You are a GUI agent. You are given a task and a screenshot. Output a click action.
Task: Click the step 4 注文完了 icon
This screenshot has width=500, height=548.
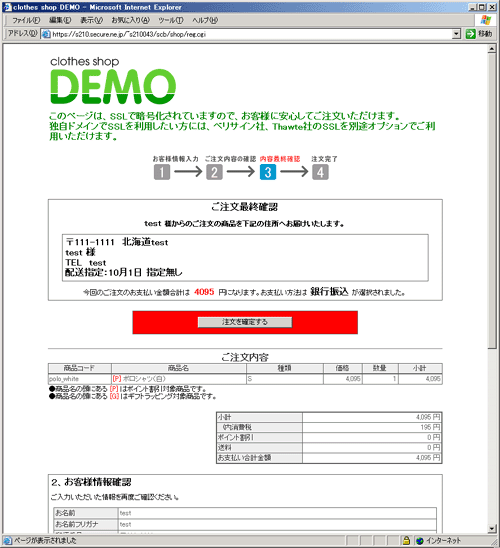320,172
